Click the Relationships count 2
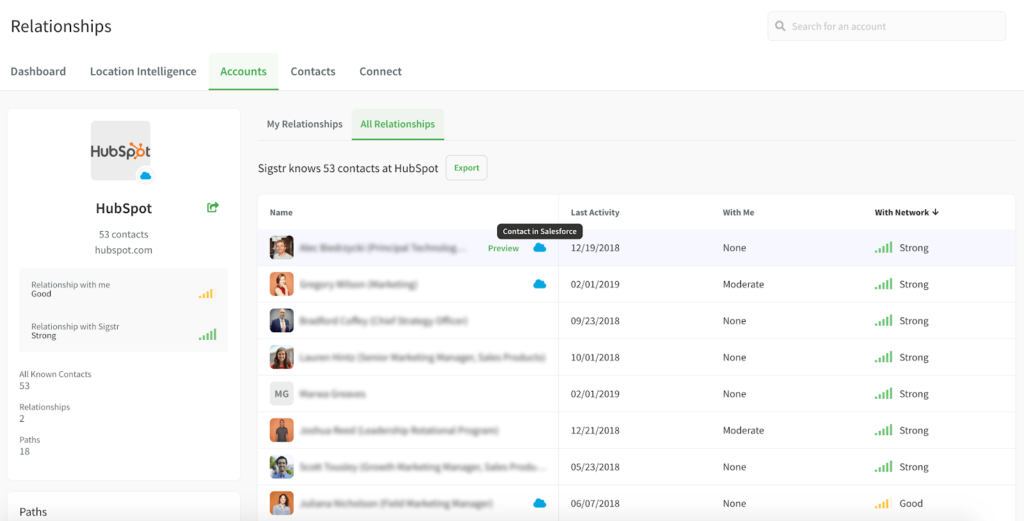Screen dimensions: 1024x521 pyautogui.click(x=22, y=418)
